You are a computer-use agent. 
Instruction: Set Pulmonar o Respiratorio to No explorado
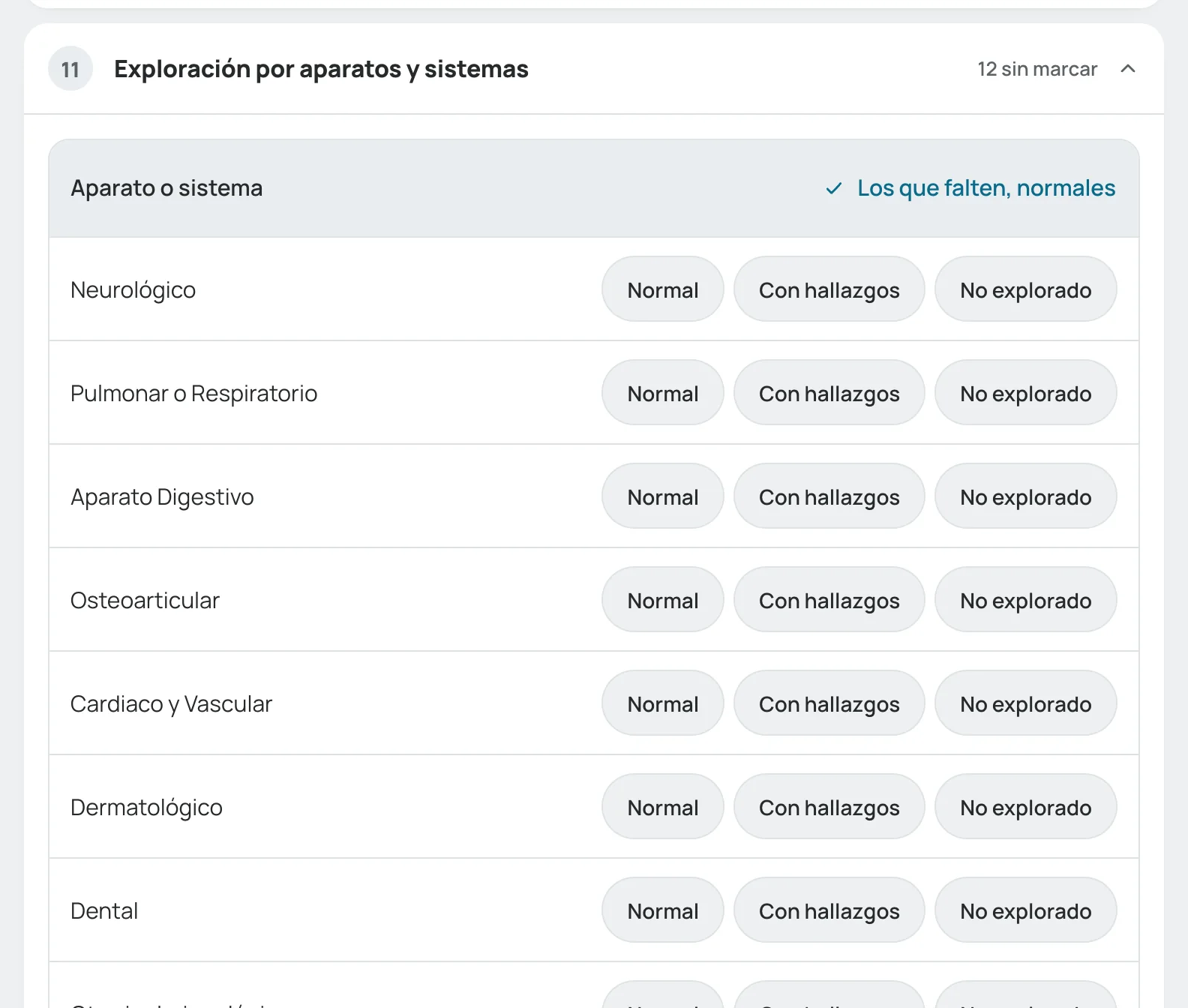point(1026,393)
